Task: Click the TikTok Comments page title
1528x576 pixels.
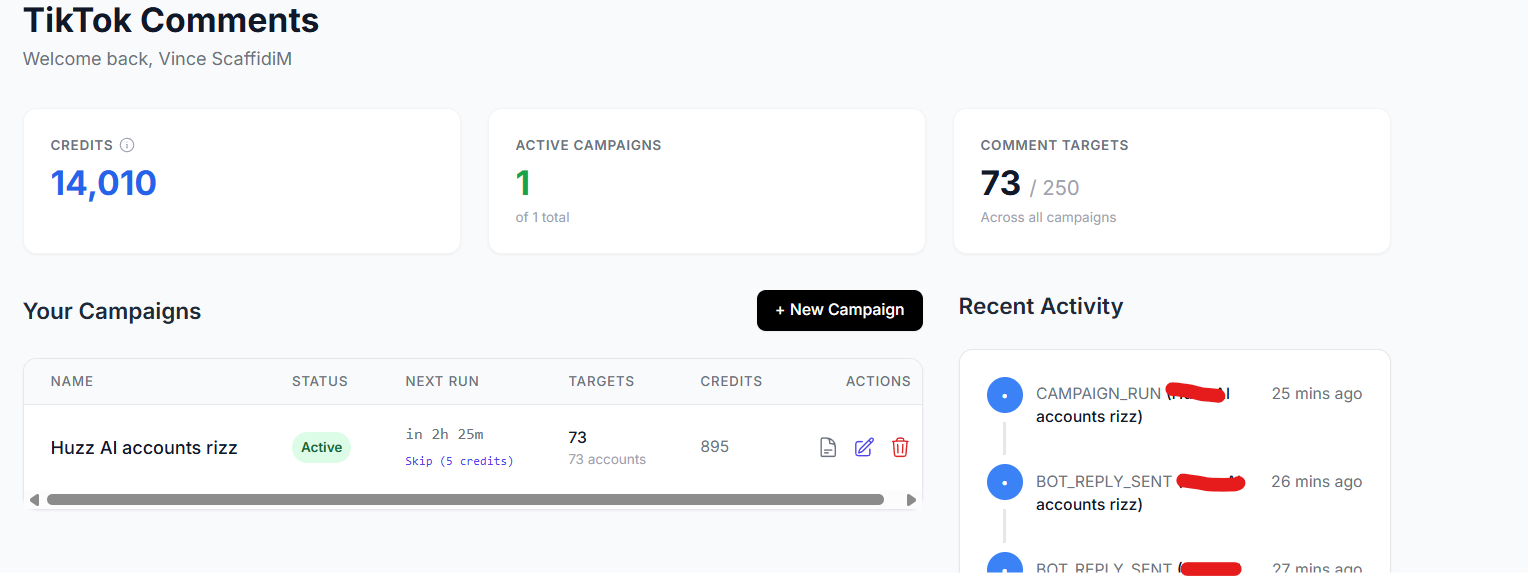Action: coord(171,20)
